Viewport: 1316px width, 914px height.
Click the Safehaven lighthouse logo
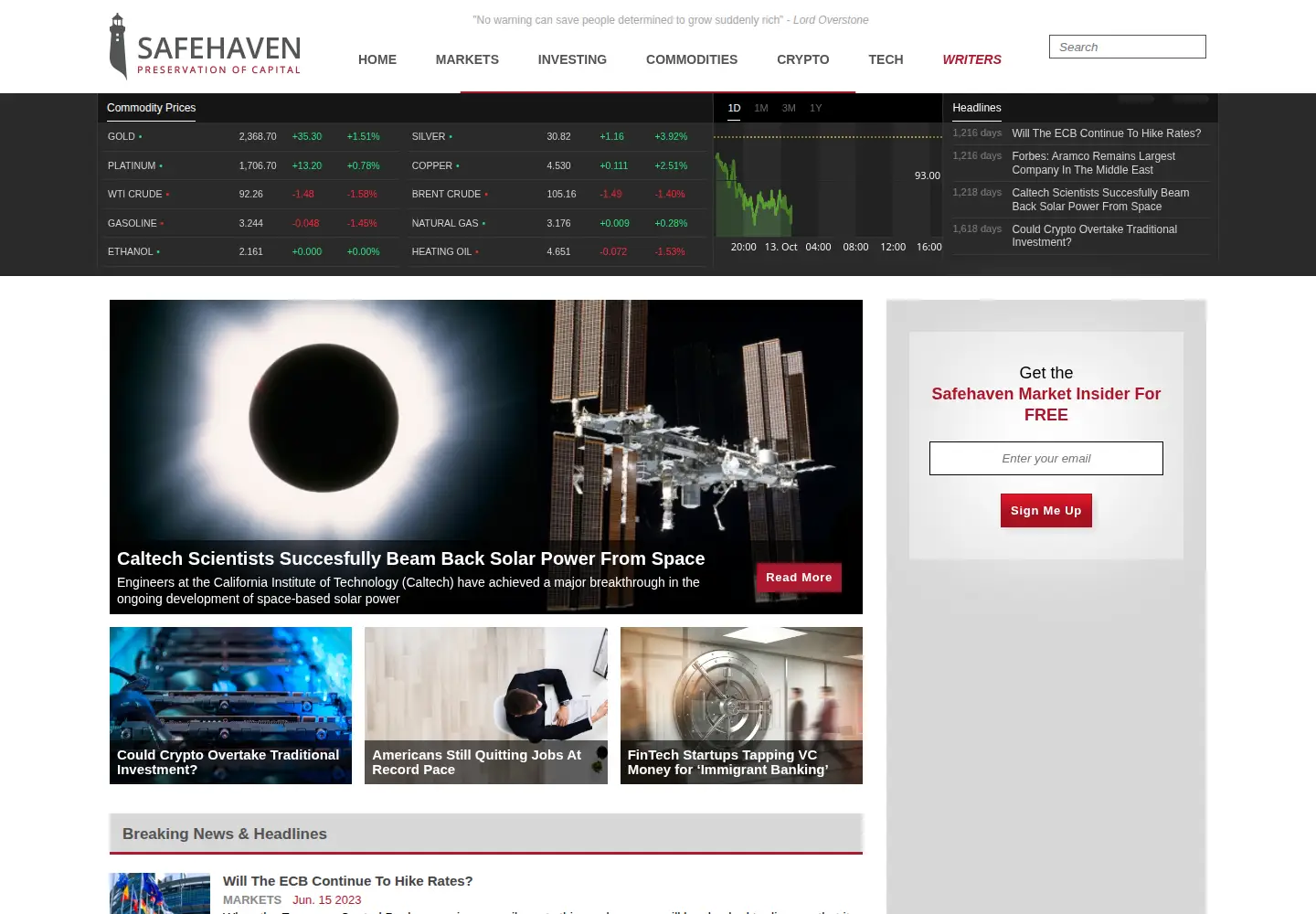point(205,47)
